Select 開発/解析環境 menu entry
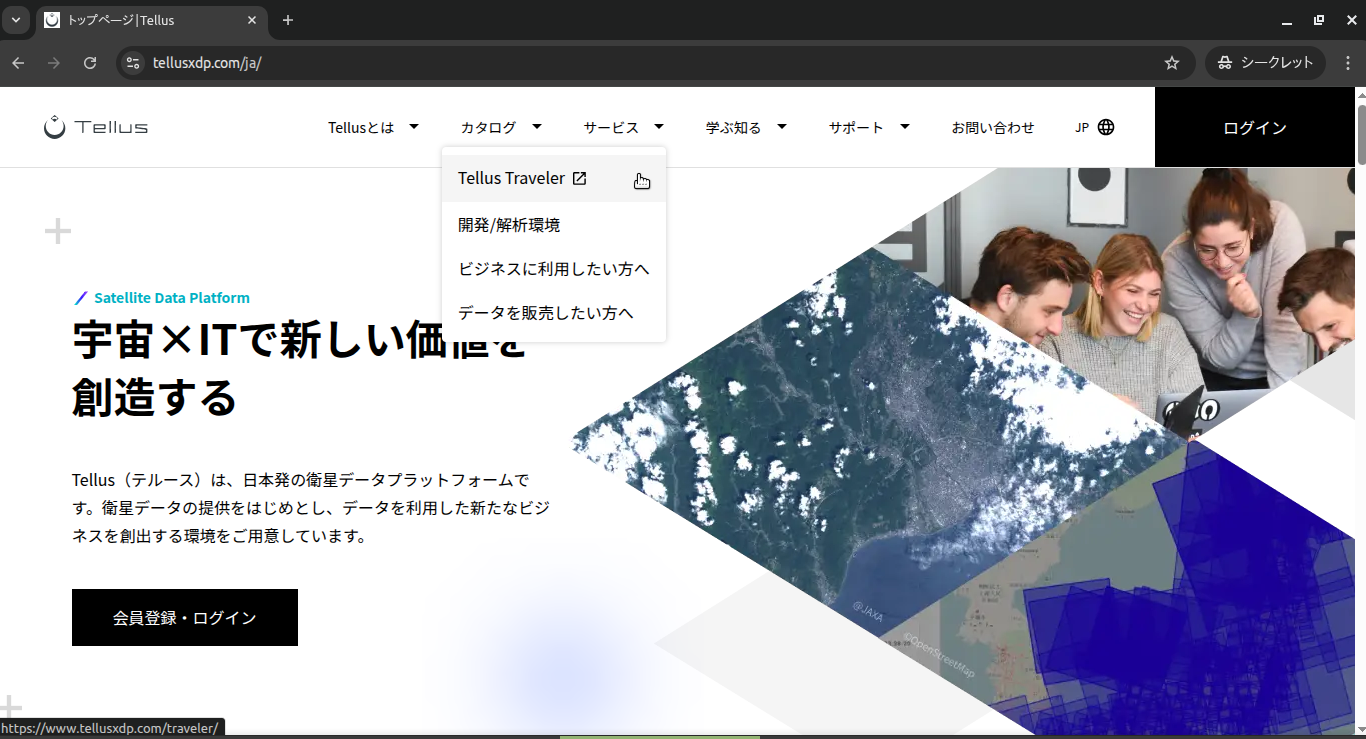Image resolution: width=1366 pixels, height=739 pixels. 509,225
